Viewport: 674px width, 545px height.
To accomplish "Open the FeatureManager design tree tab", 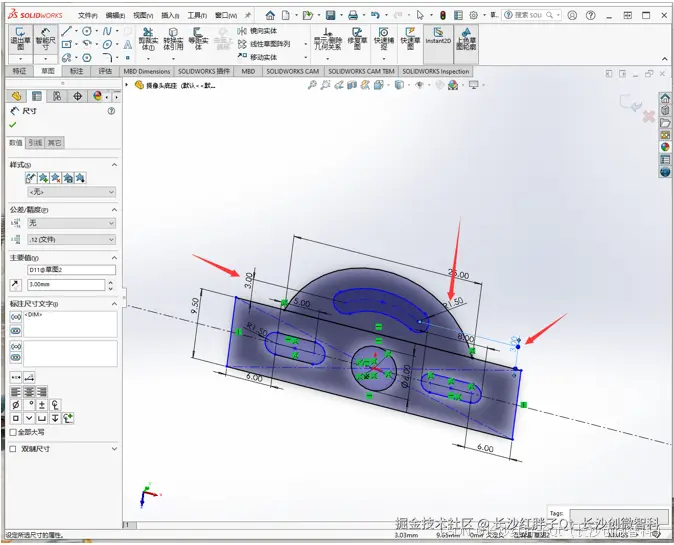I will pyautogui.click(x=16, y=96).
